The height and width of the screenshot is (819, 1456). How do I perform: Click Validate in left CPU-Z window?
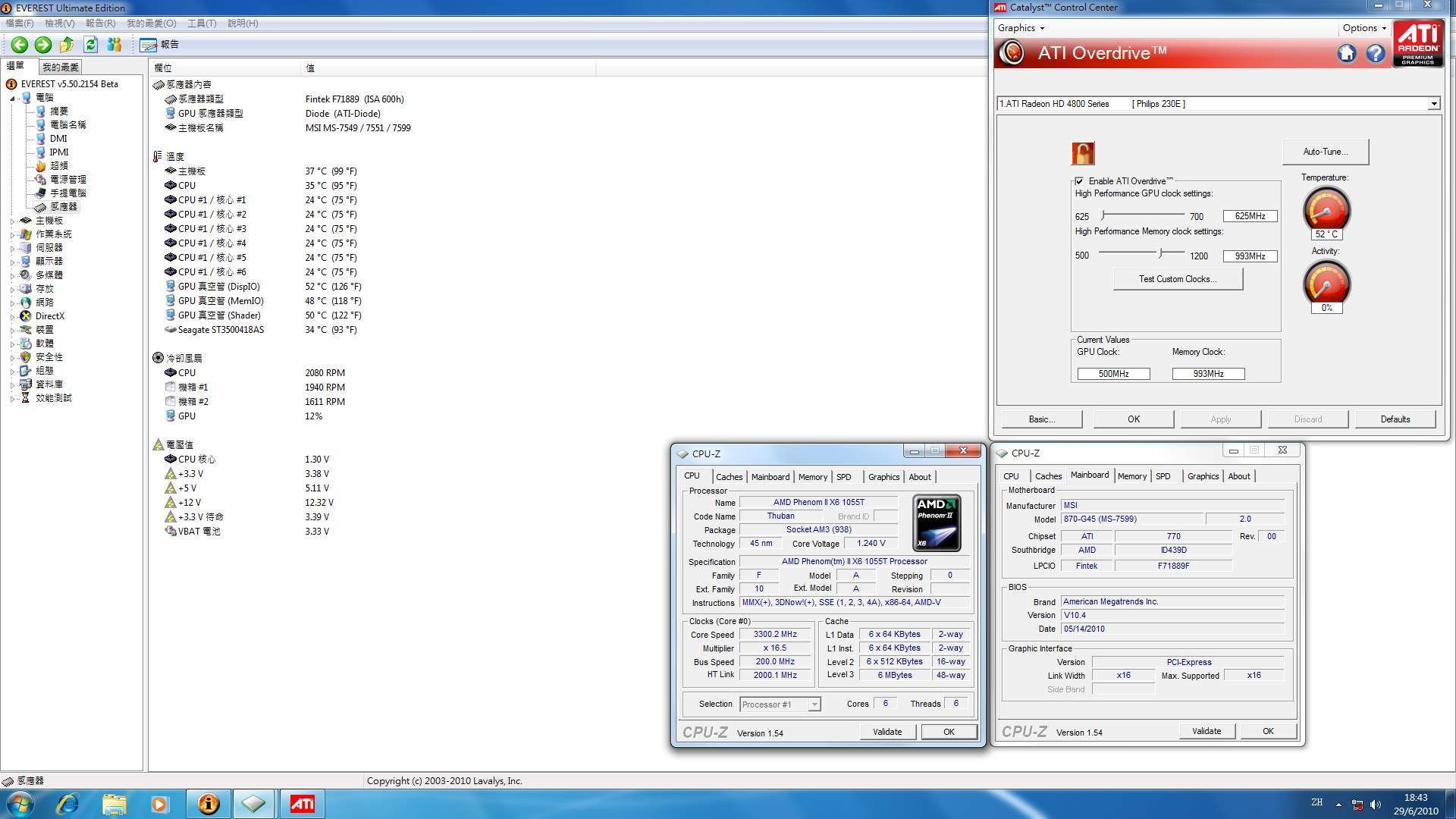click(887, 732)
